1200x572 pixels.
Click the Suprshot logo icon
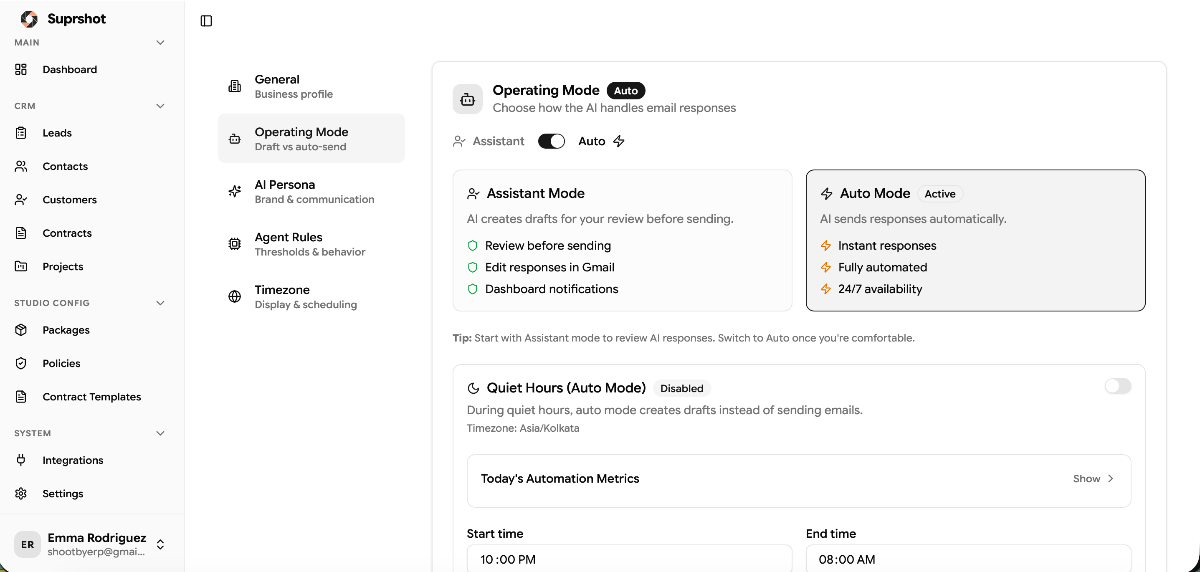click(29, 19)
